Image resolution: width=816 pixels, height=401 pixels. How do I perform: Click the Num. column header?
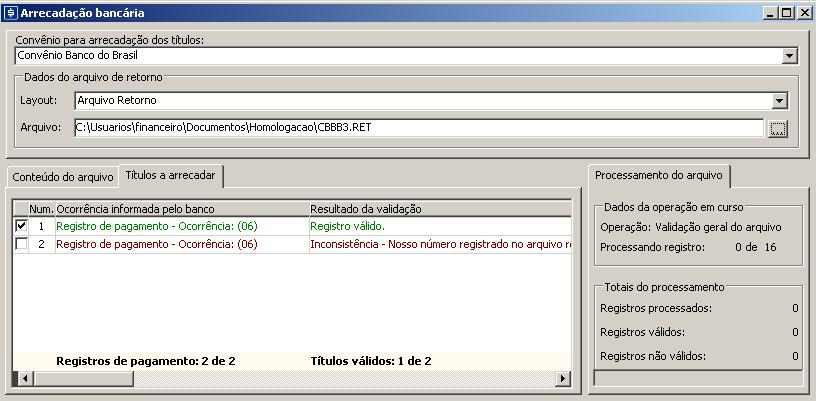coord(41,209)
